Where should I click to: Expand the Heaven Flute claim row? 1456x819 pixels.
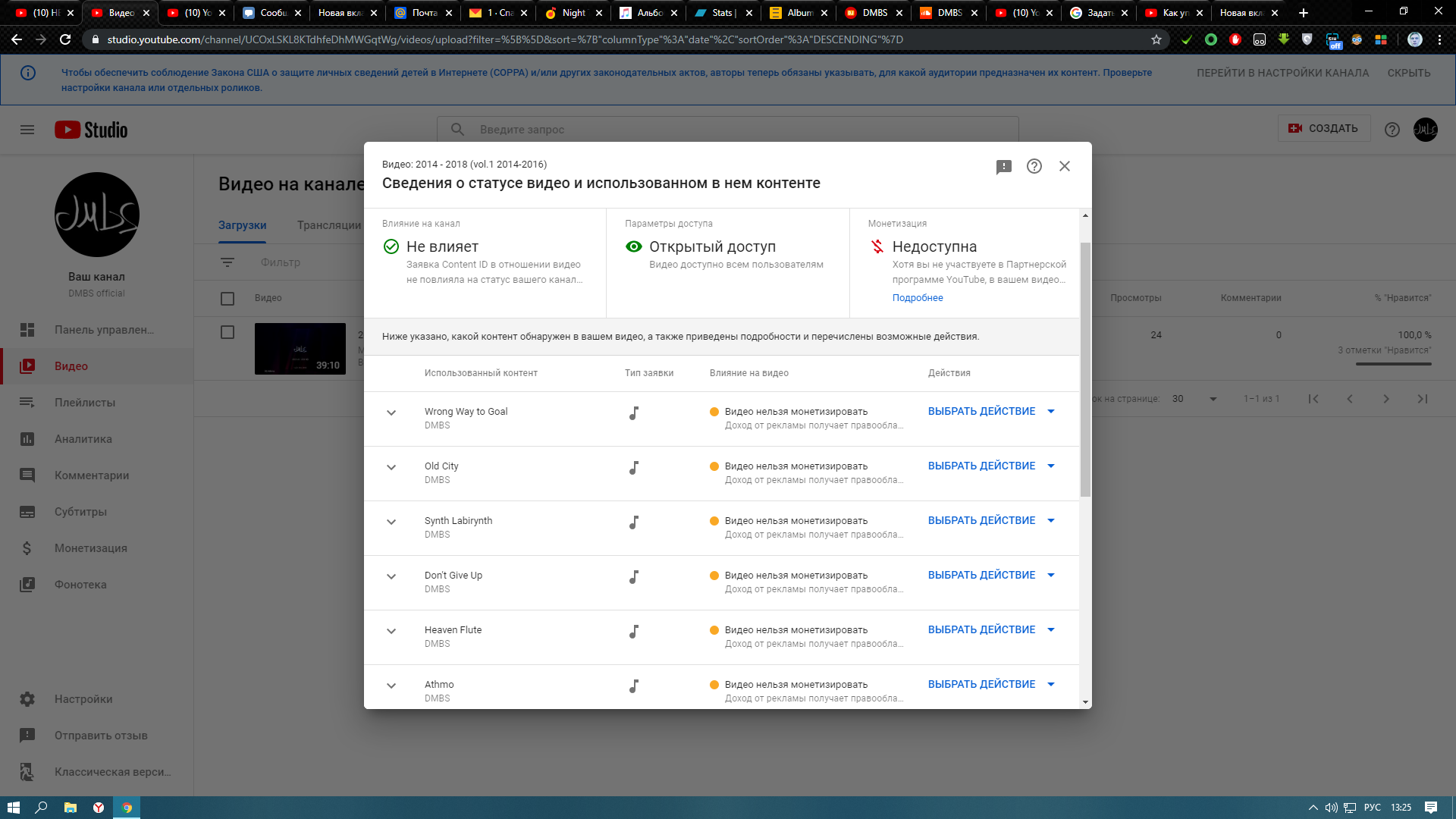click(x=391, y=631)
